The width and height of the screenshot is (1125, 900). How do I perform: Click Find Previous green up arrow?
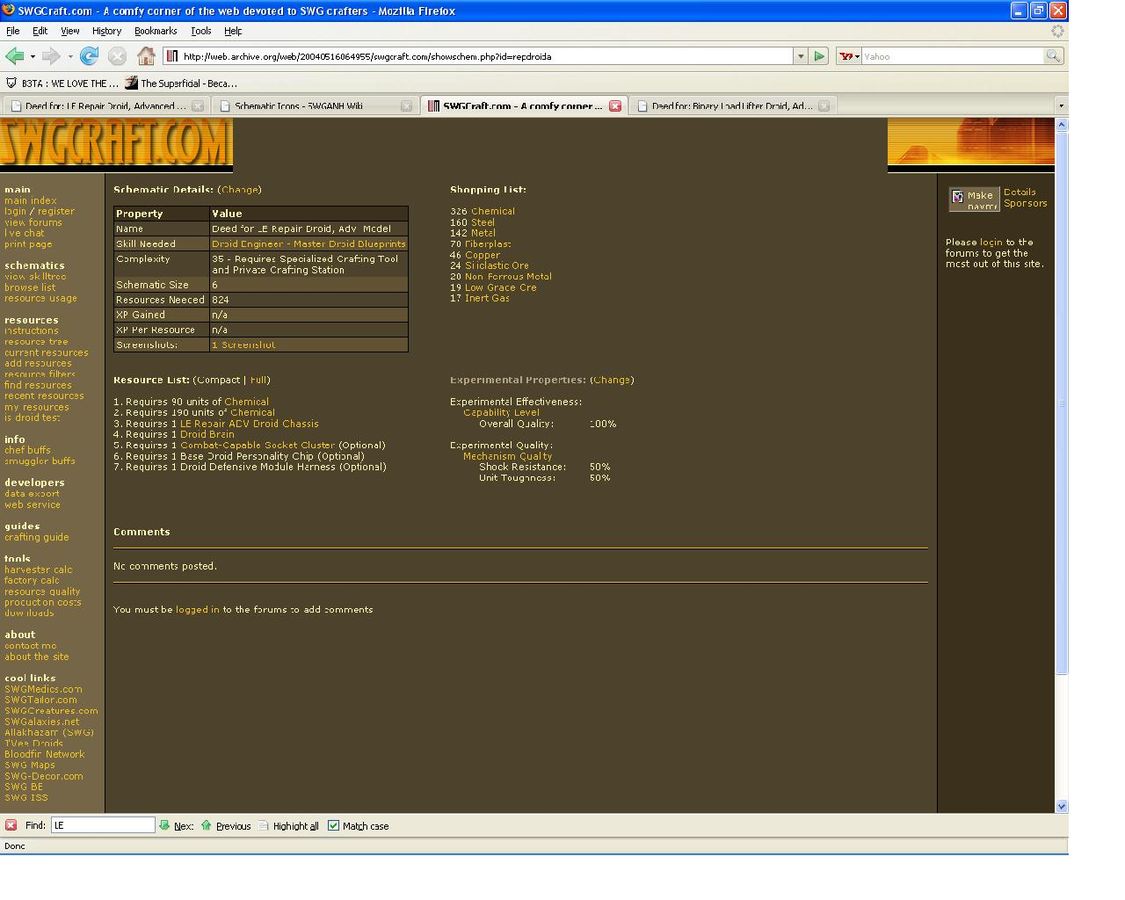[x=207, y=825]
